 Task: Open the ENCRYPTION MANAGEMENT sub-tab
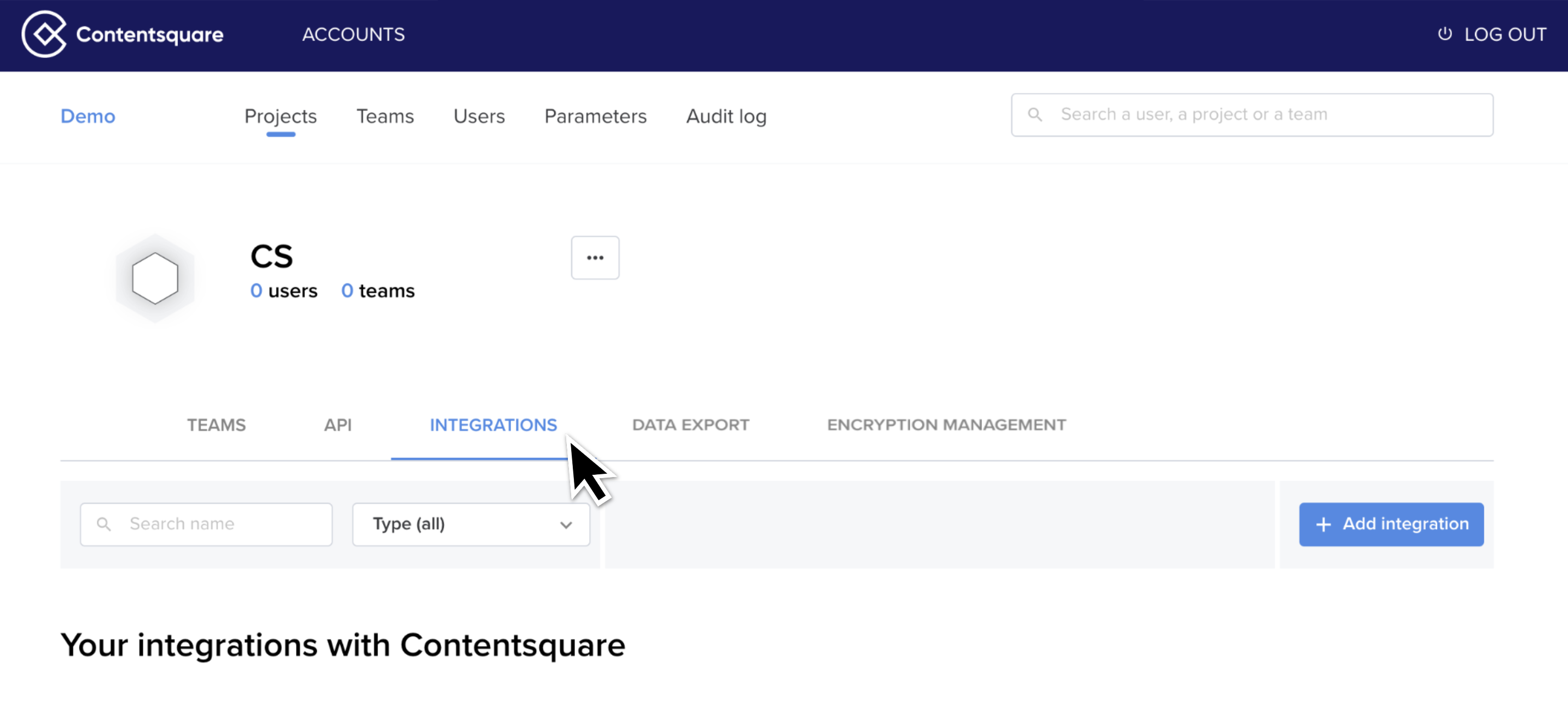(946, 425)
